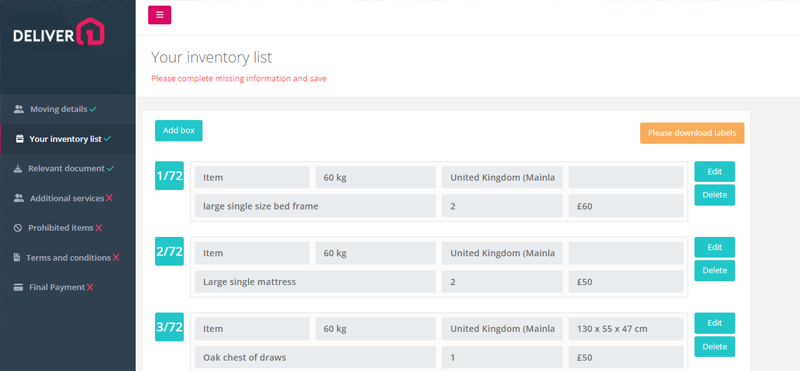Click the £50 value field for mattress
Viewport: 800px width, 371px height.
[x=626, y=282]
